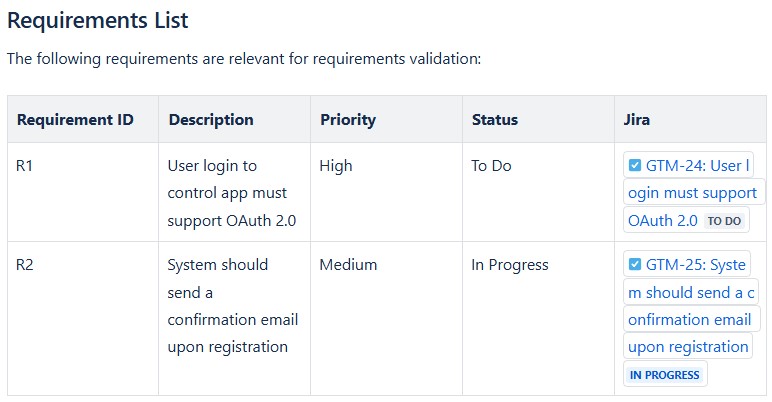The width and height of the screenshot is (772, 402).
Task: Click the GTM-25 Jira task type icon
Action: (635, 265)
